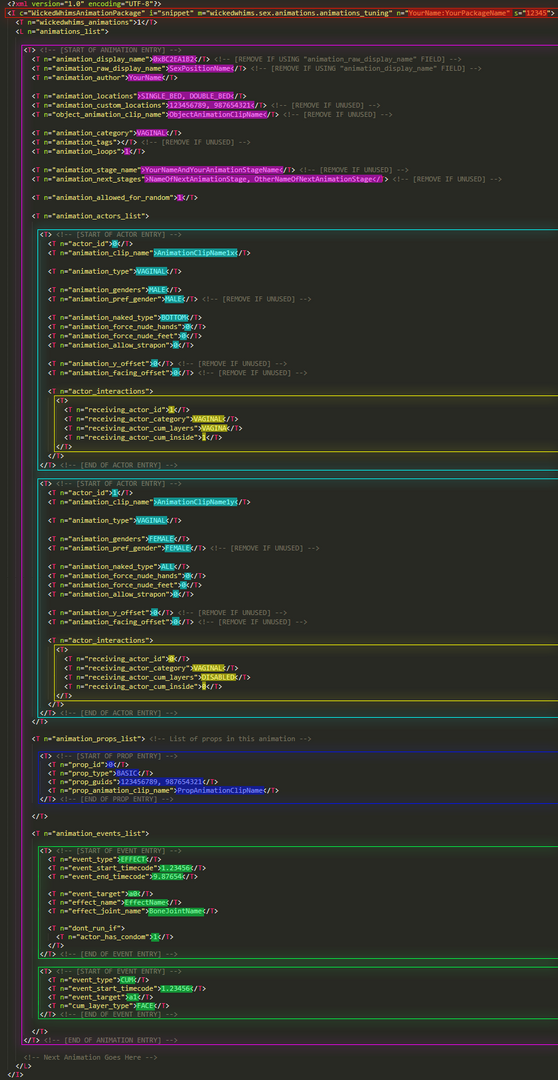This screenshot has width=558, height=1080.
Task: Click the event target value "a1"
Action: [x=132, y=997]
